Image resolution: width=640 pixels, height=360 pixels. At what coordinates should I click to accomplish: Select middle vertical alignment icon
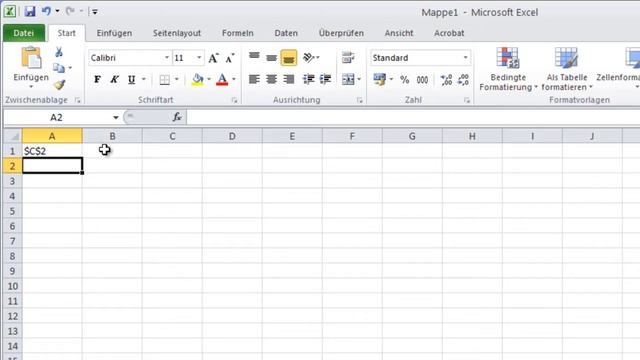click(x=271, y=58)
